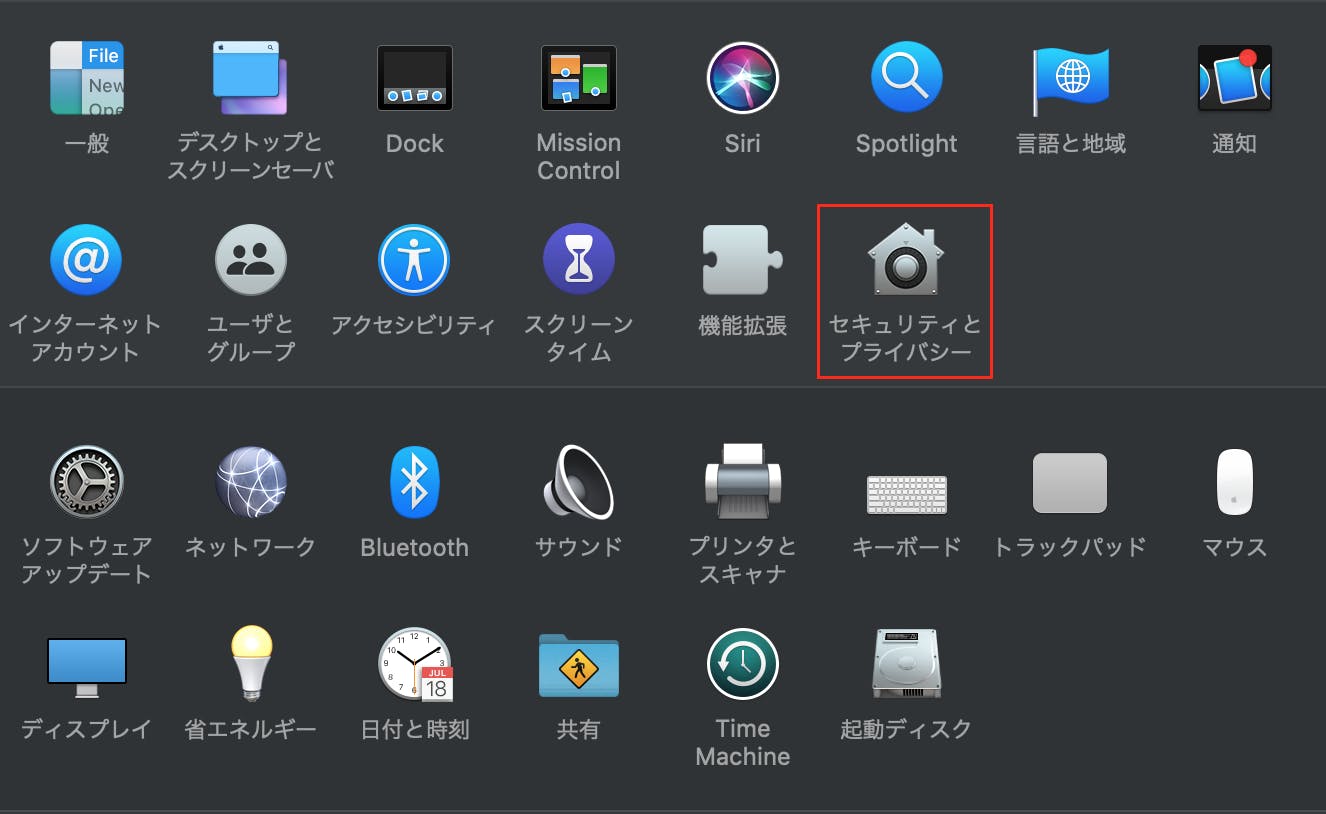Open 起動ディスク hard drive icon

906,664
